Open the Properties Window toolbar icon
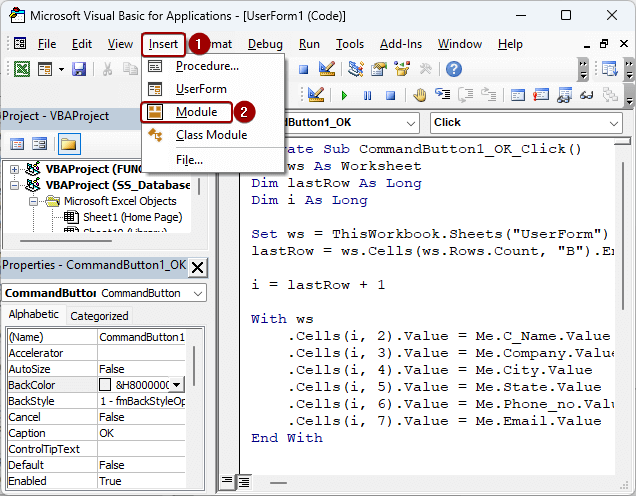 pyautogui.click(x=379, y=69)
